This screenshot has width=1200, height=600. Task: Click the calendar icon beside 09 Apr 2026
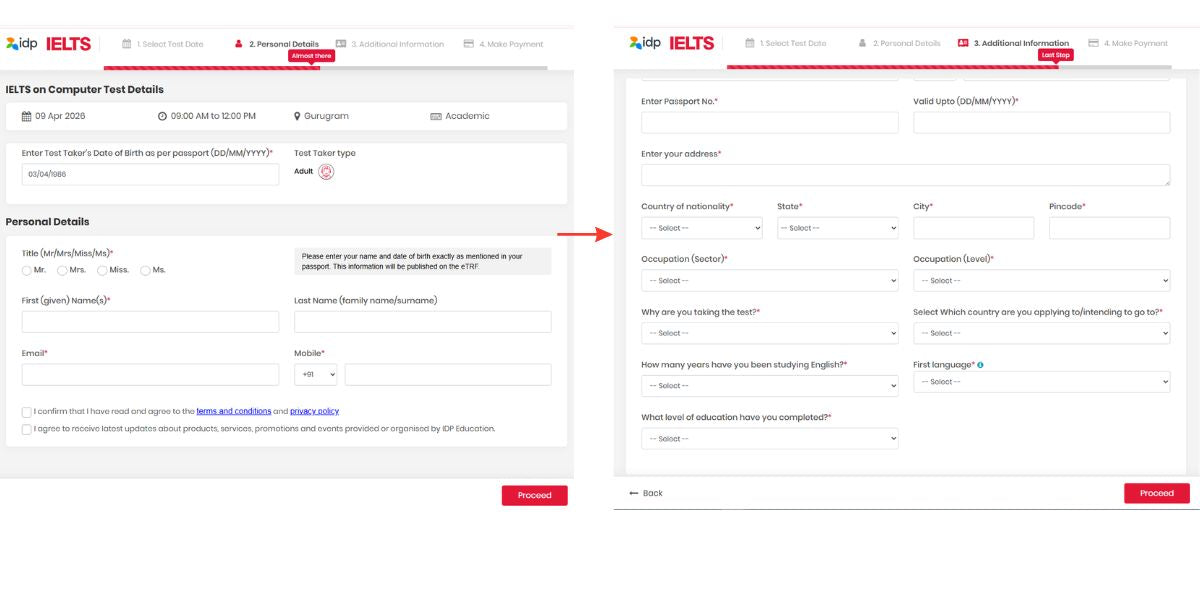coord(26,116)
